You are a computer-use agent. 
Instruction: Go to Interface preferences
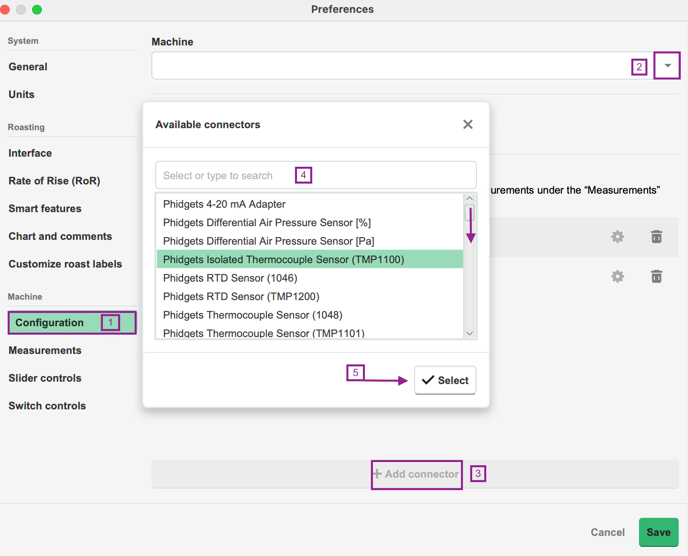(30, 153)
